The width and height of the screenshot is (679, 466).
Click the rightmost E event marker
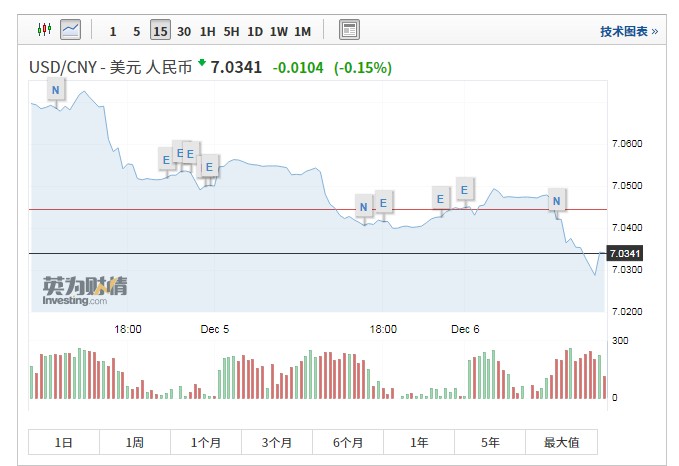[x=465, y=188]
